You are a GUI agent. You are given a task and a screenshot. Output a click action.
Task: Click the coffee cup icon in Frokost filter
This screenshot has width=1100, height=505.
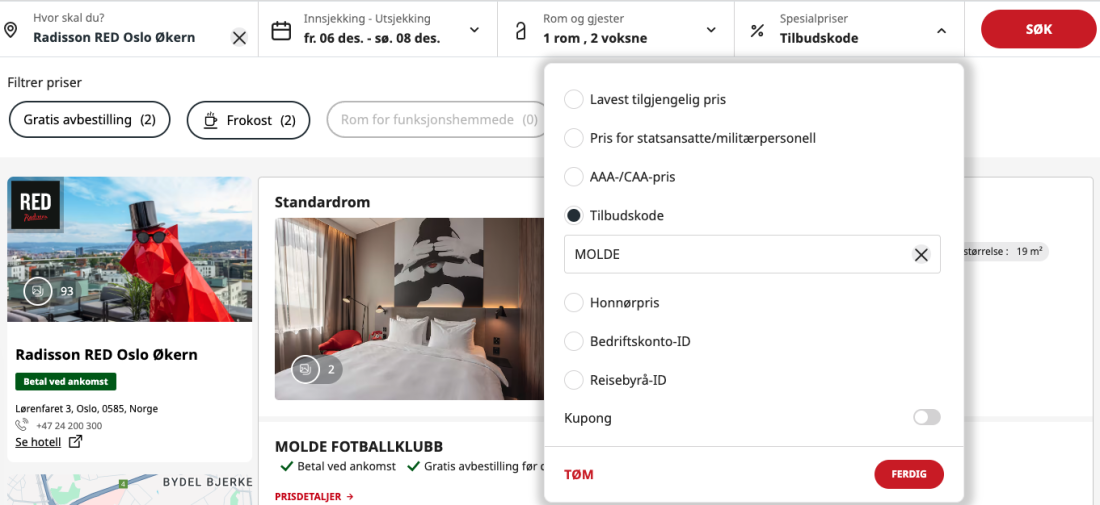coord(210,120)
